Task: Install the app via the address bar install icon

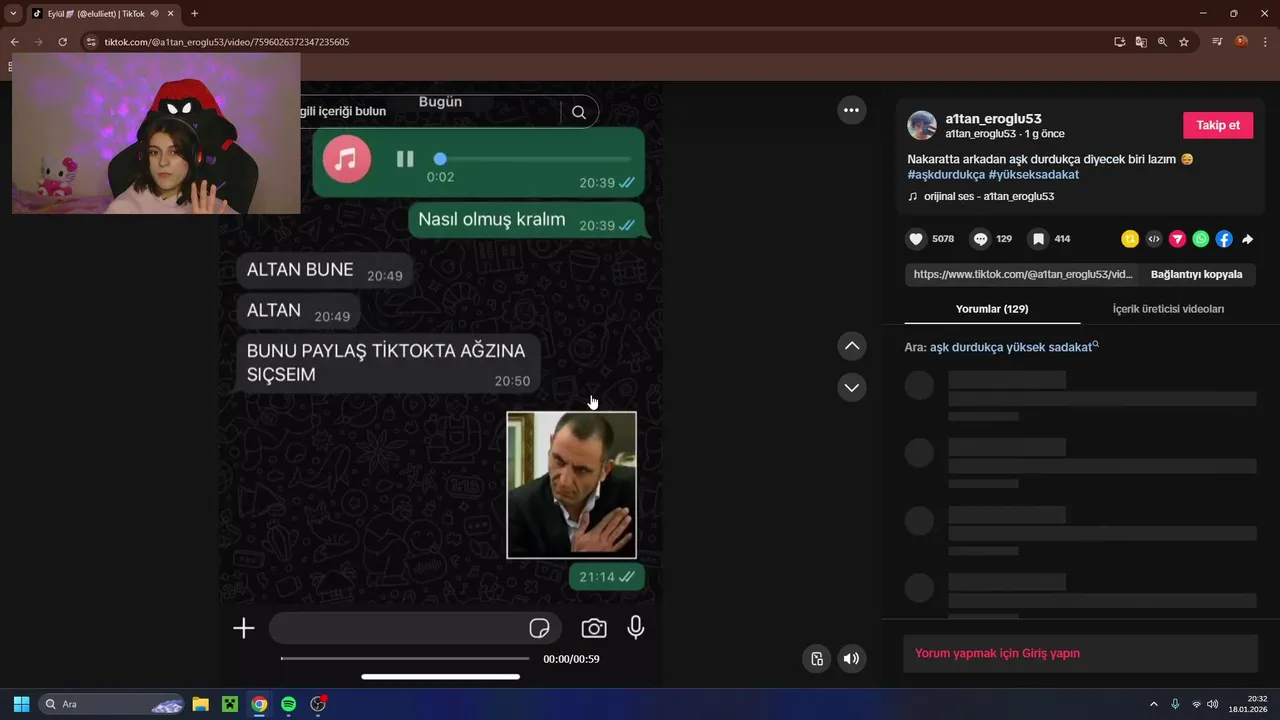Action: (x=1120, y=42)
